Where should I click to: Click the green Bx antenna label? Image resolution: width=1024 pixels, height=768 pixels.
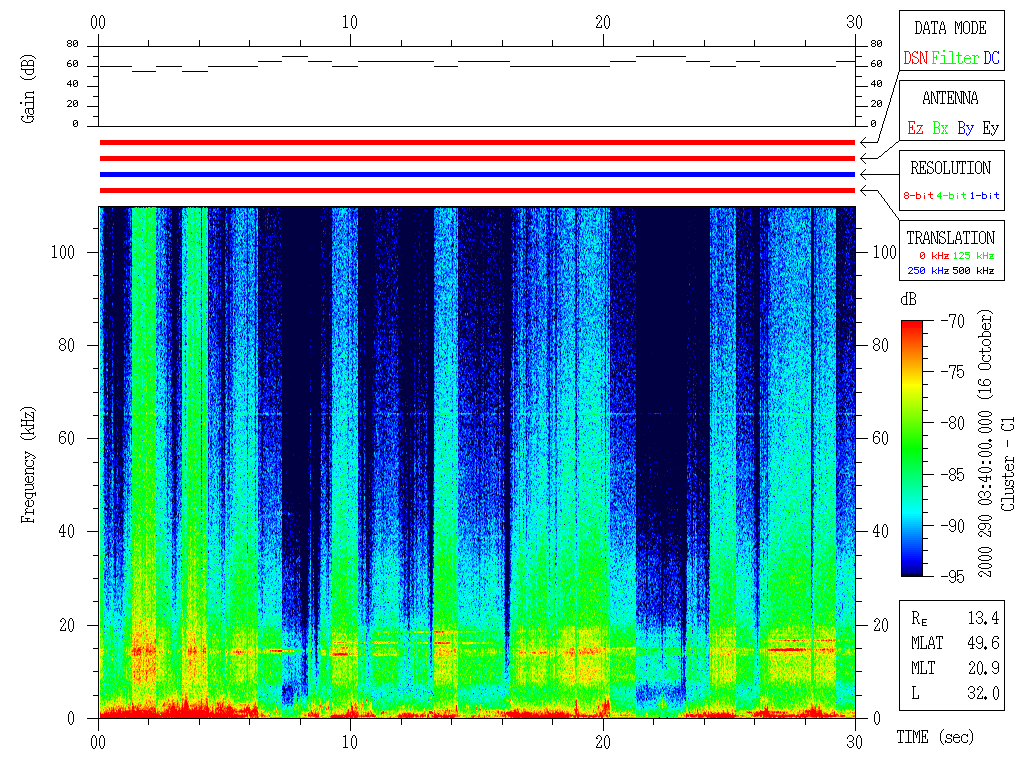[x=940, y=128]
